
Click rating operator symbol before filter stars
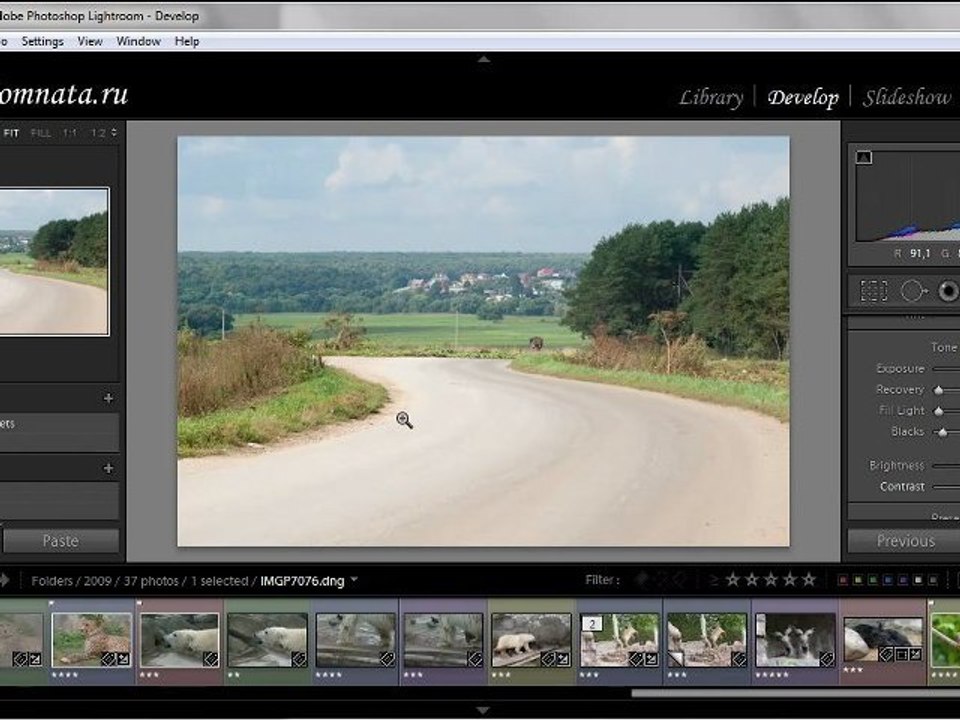[714, 579]
